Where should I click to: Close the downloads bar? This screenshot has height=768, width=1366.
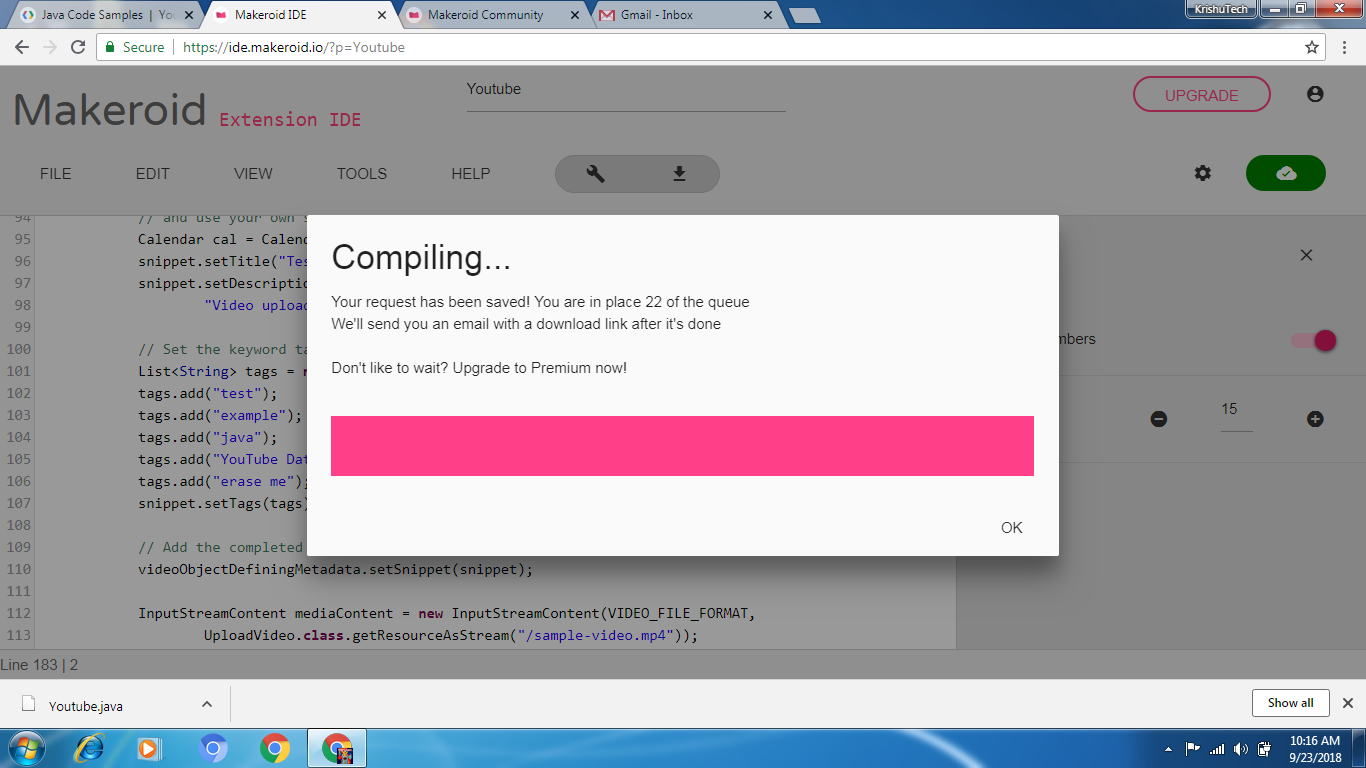click(x=1348, y=703)
